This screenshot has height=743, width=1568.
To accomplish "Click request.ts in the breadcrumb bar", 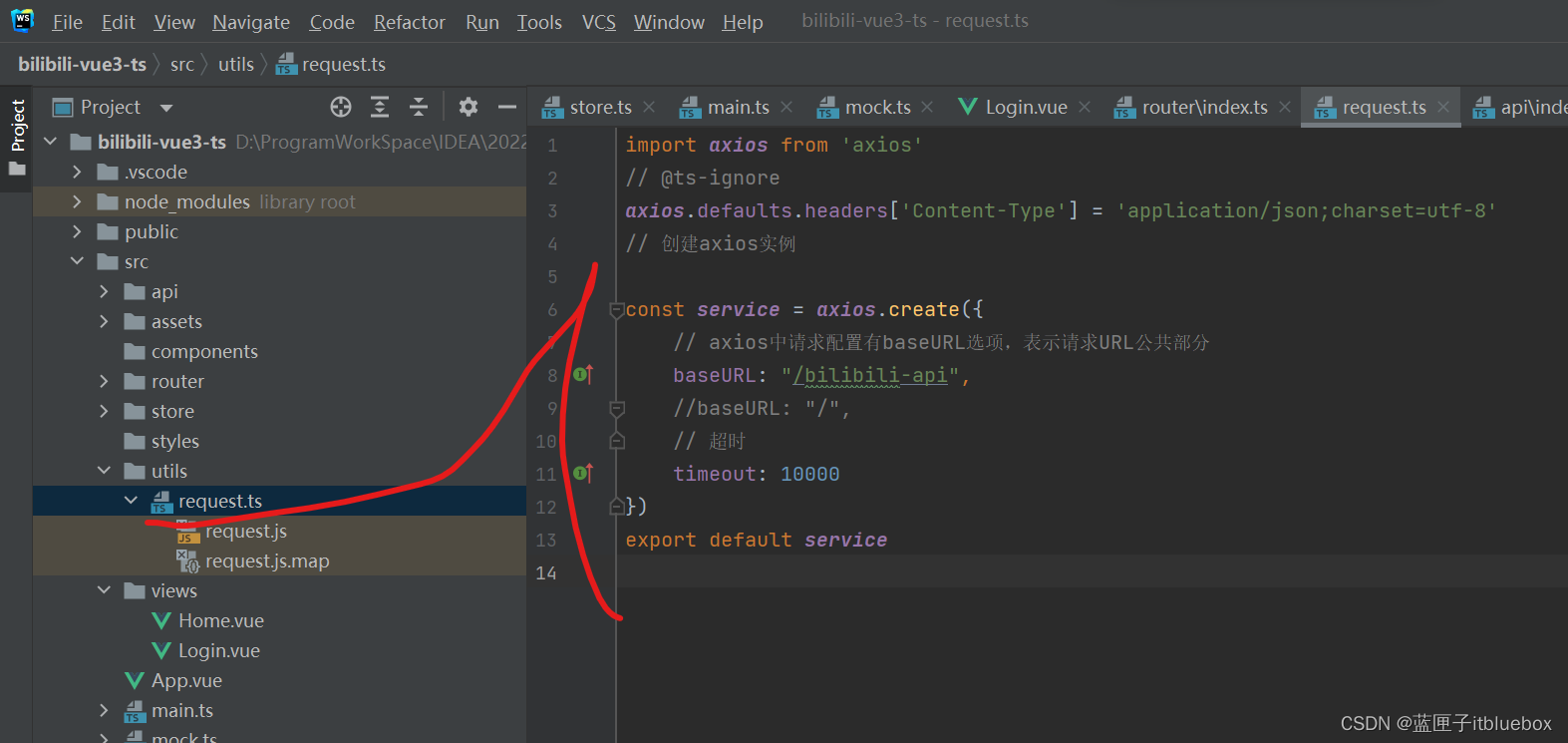I will pos(331,64).
